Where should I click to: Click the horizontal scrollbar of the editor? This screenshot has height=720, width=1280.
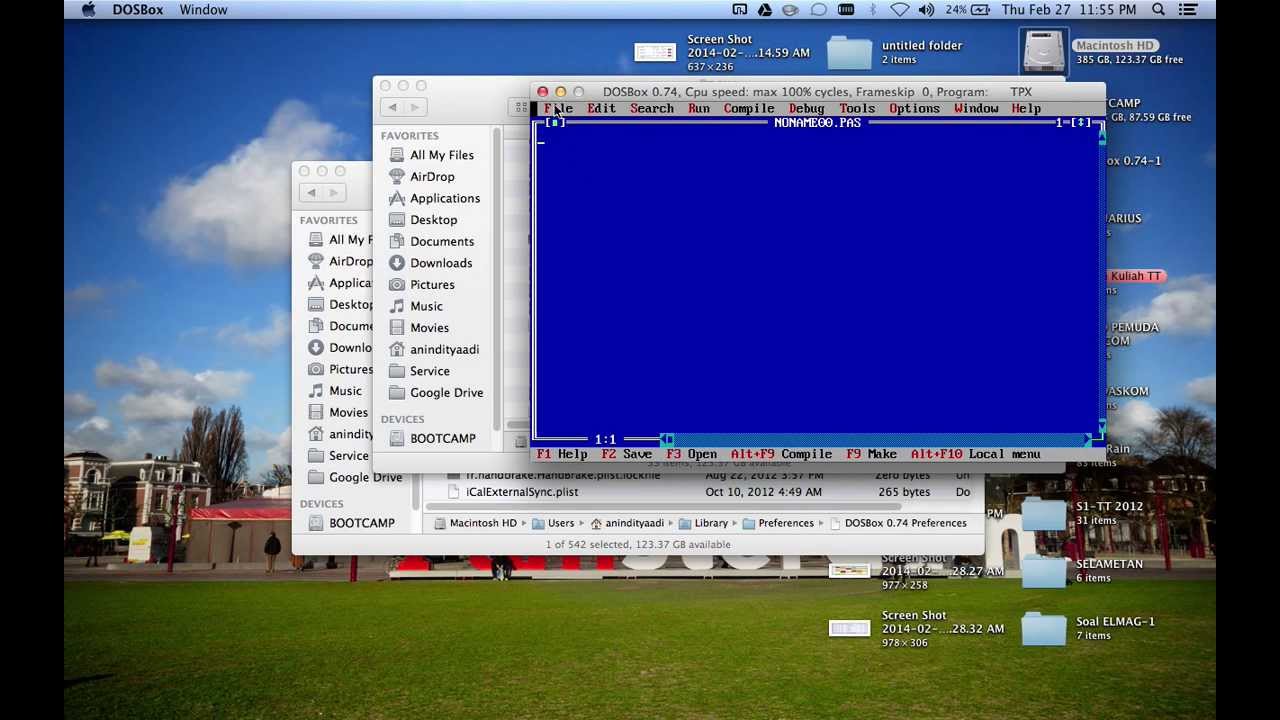(x=878, y=439)
